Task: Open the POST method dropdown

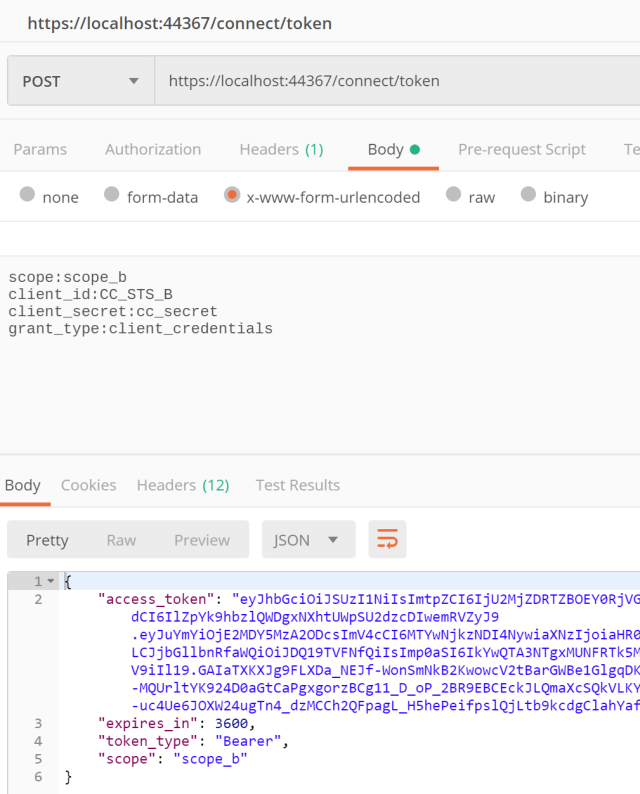Action: [x=80, y=81]
